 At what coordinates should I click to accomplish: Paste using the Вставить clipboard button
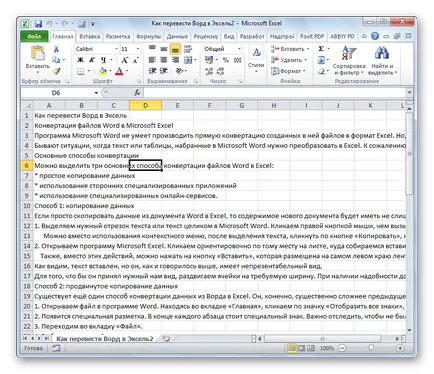point(37,59)
